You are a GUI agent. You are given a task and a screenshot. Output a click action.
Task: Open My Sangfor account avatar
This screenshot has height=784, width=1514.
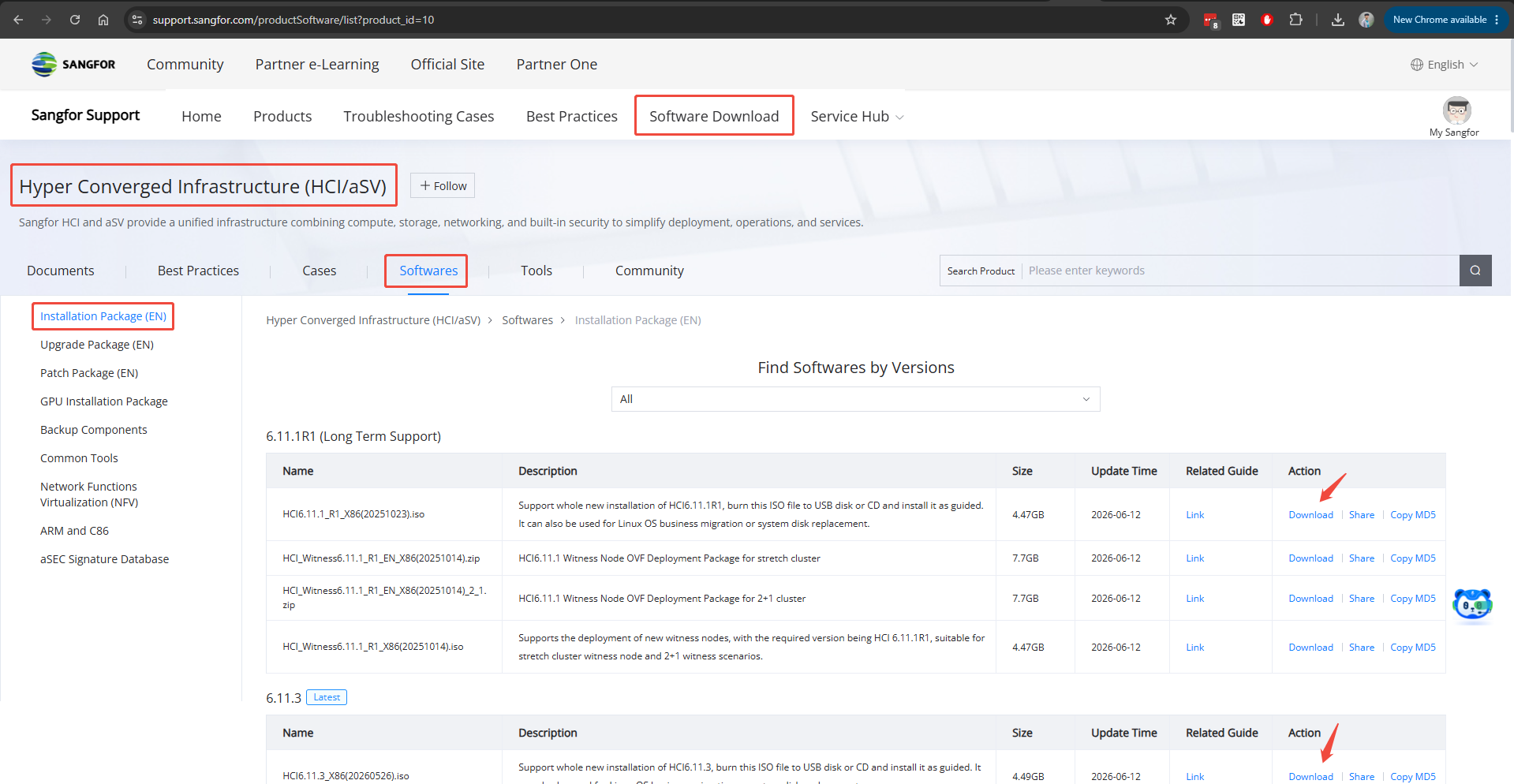tap(1456, 110)
